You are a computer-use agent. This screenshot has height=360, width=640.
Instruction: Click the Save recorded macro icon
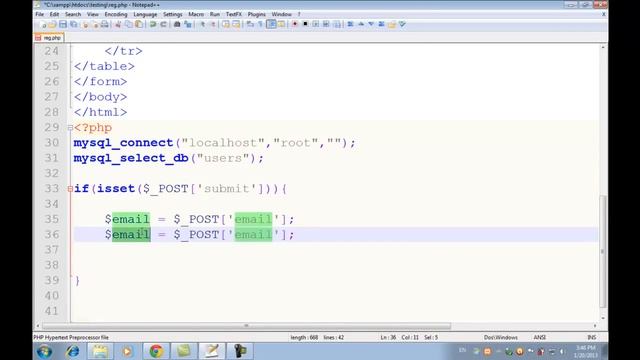pyautogui.click(x=337, y=24)
